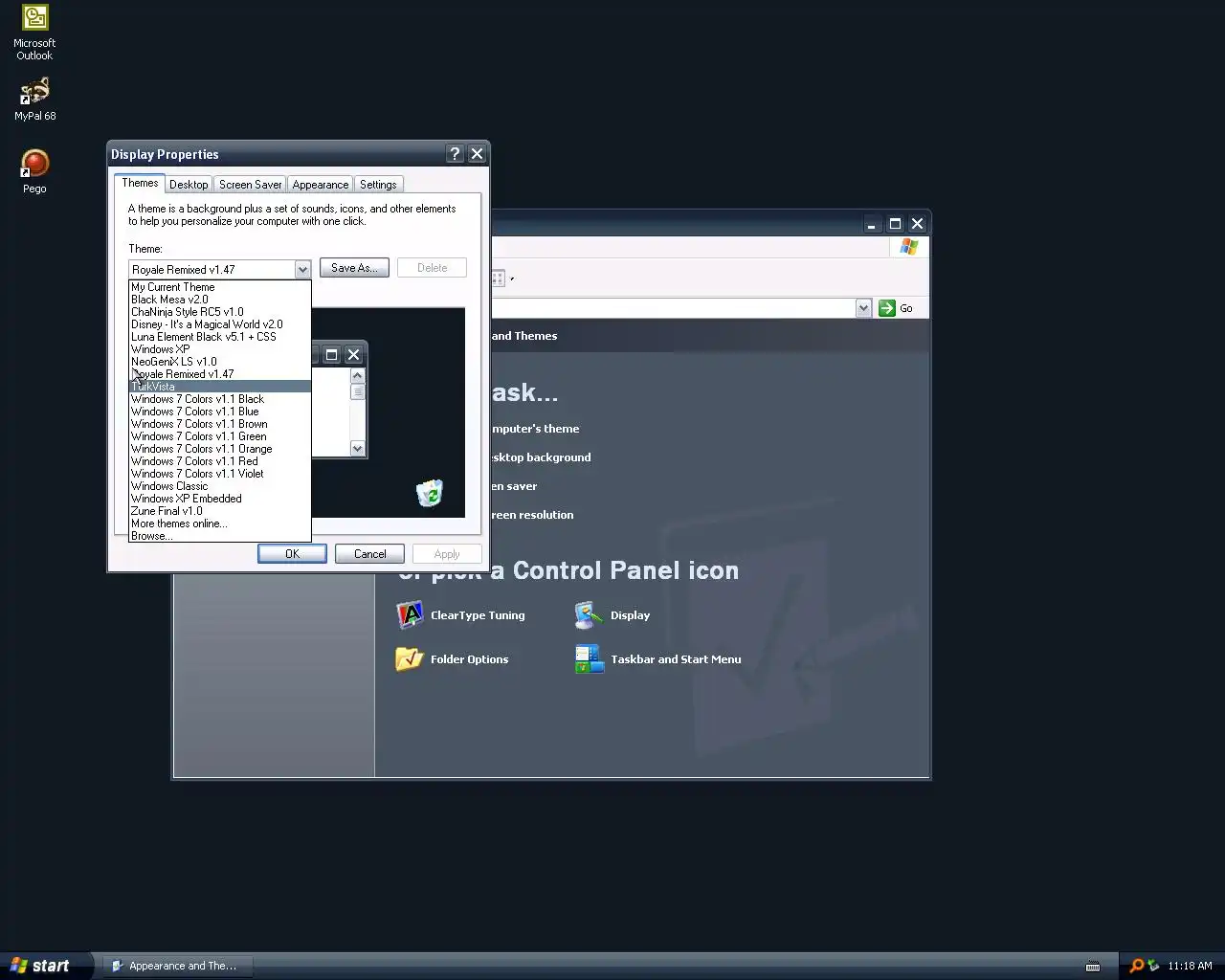Image resolution: width=1225 pixels, height=980 pixels.
Task: Click the preview window scrollbar thumb
Action: 358,391
